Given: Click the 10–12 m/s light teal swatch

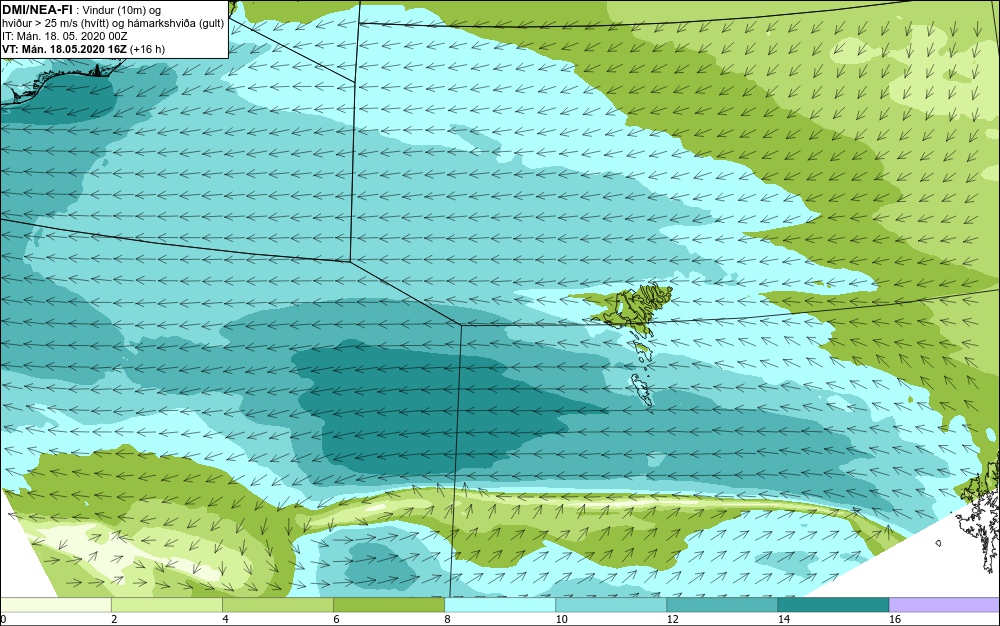Looking at the screenshot, I should (611, 604).
